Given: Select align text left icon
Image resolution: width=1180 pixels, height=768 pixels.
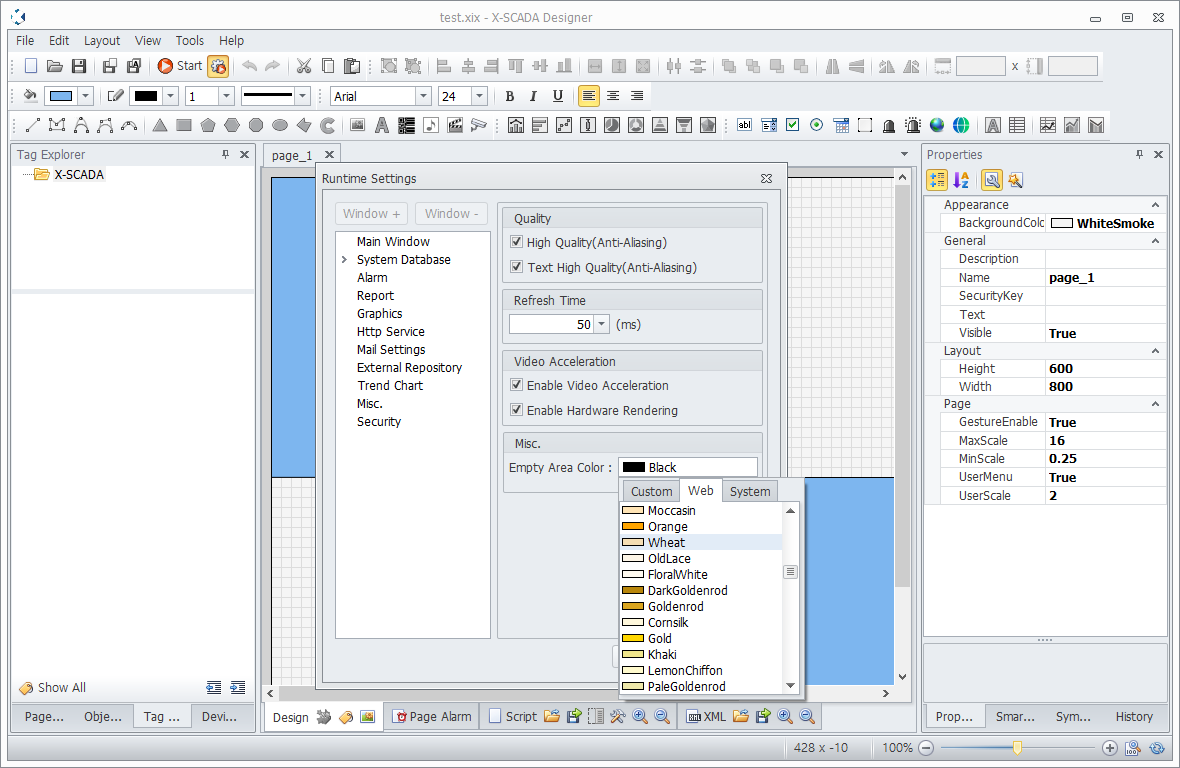Looking at the screenshot, I should [588, 96].
